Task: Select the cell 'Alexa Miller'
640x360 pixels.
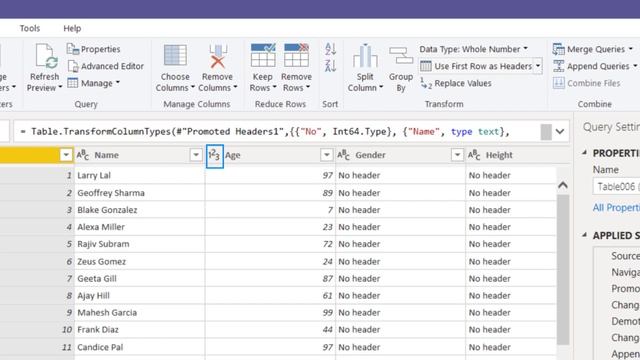Action: click(140, 227)
